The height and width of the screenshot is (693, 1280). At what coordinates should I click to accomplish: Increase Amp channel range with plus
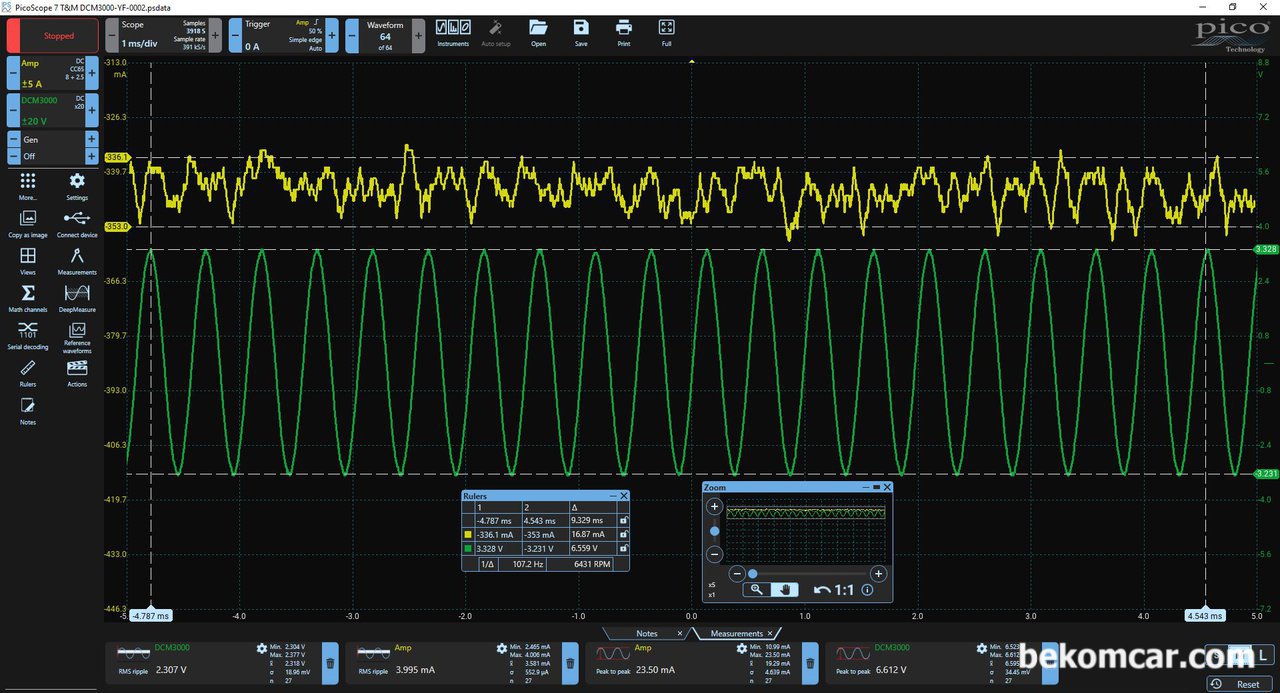(x=92, y=73)
